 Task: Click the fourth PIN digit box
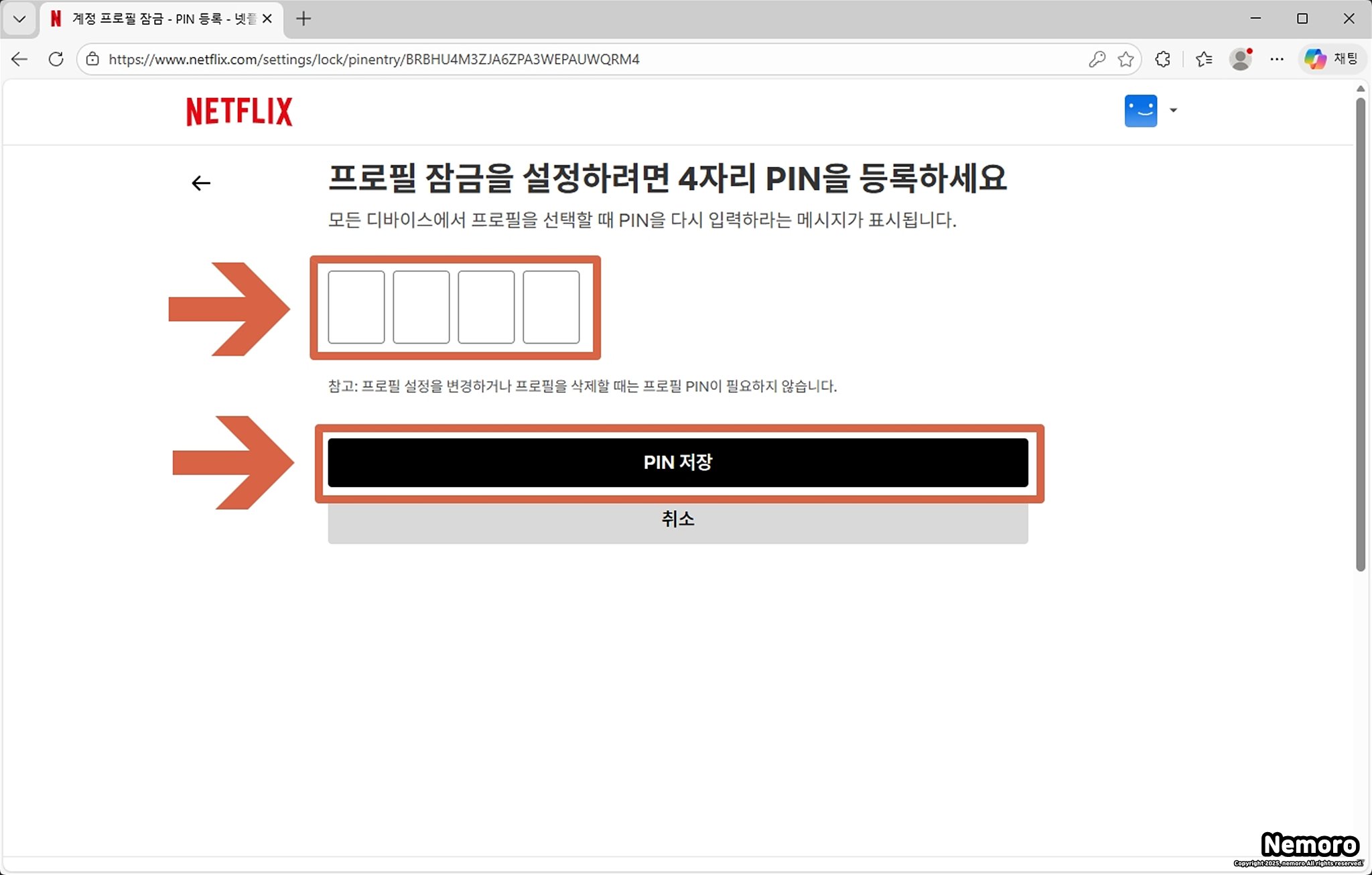[x=551, y=307]
